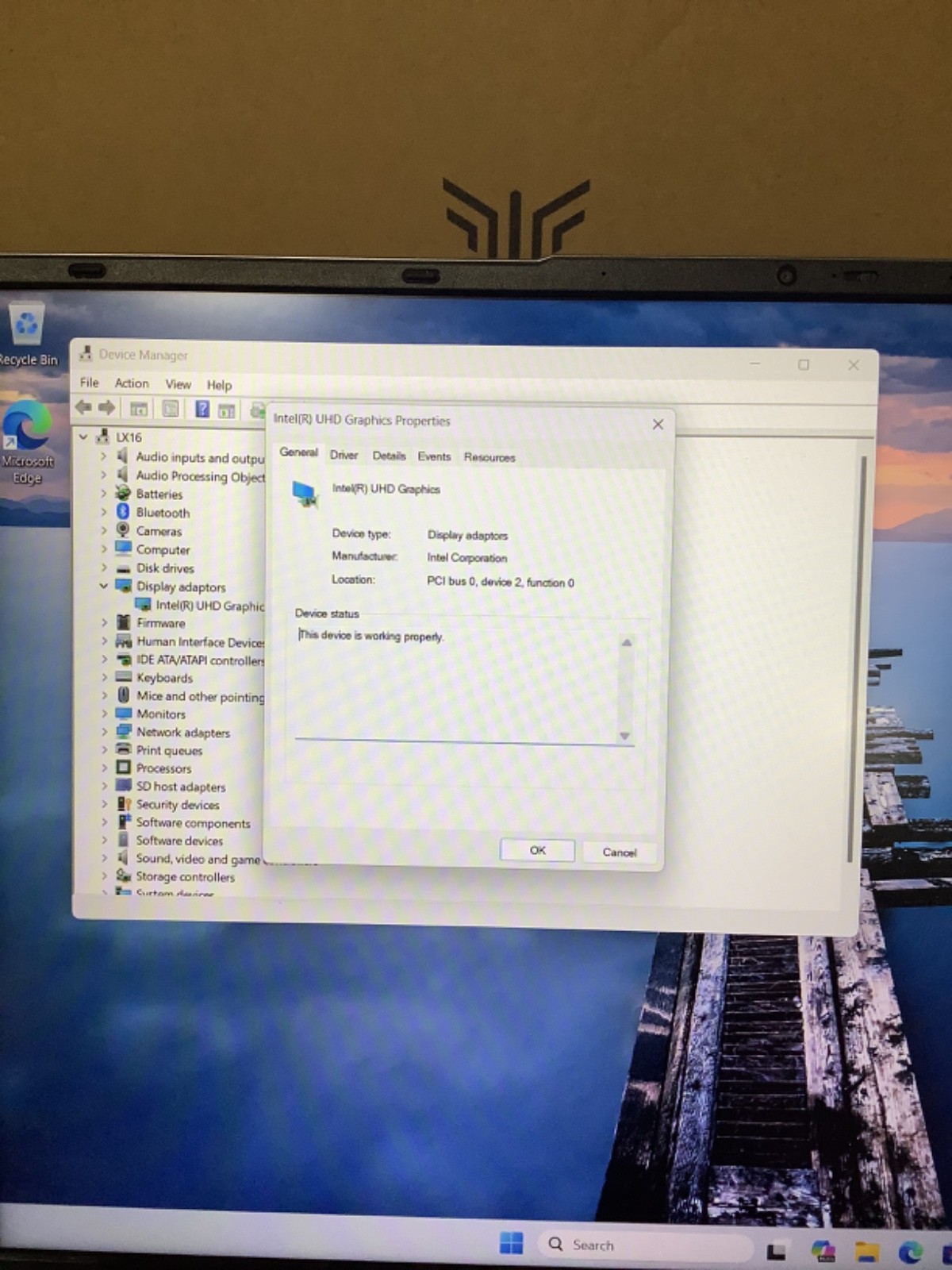Expand the Monitors category
The image size is (952, 1270).
[x=103, y=714]
